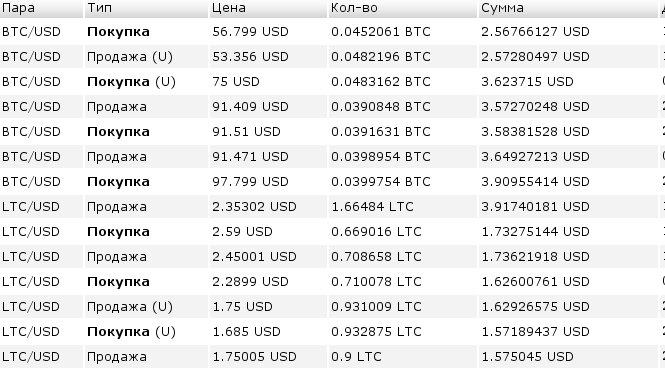
Task: Select the amount 0.0390848 BTC cell
Action: (x=403, y=107)
